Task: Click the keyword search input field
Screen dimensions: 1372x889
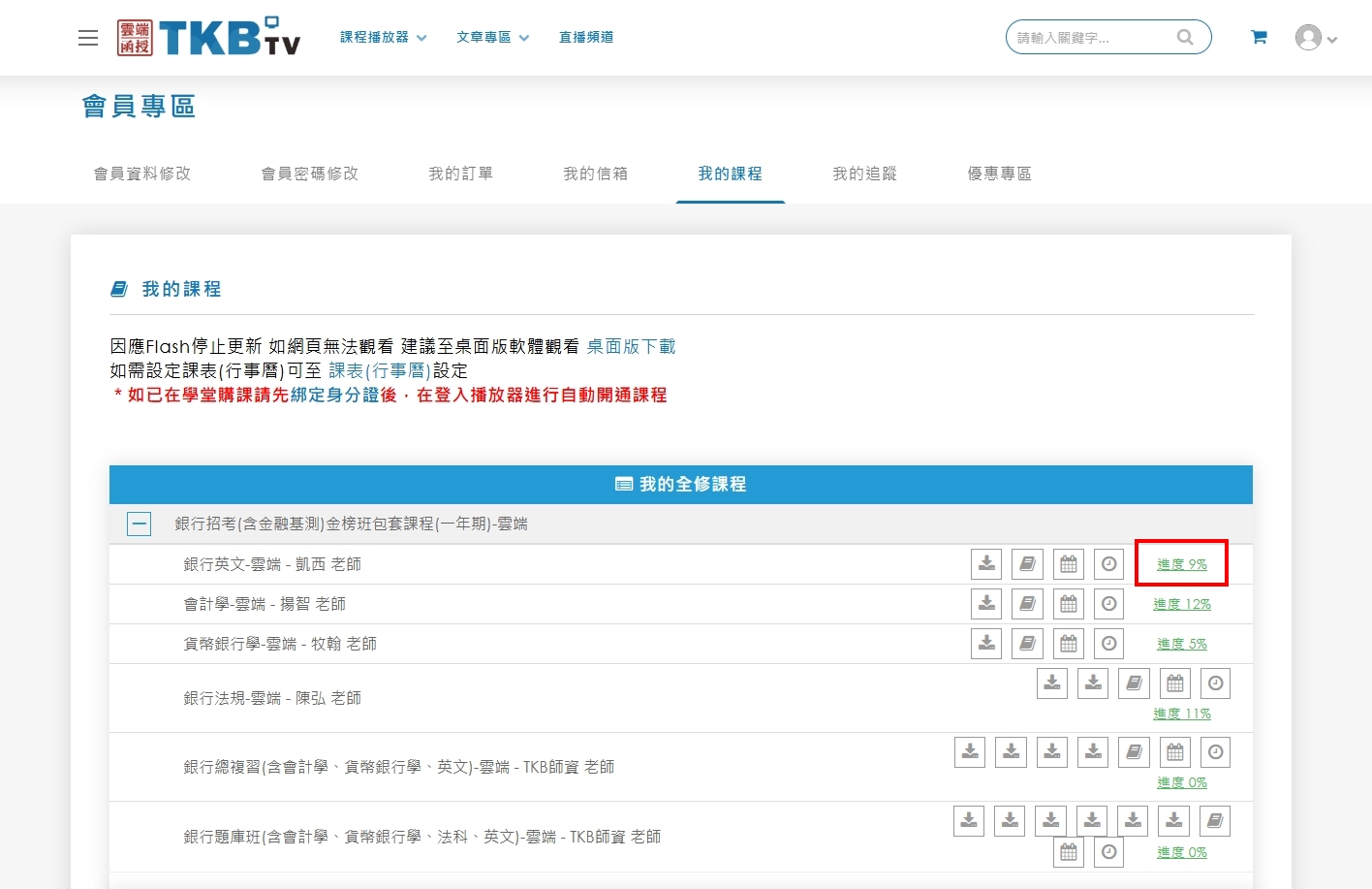Action: tap(1090, 38)
